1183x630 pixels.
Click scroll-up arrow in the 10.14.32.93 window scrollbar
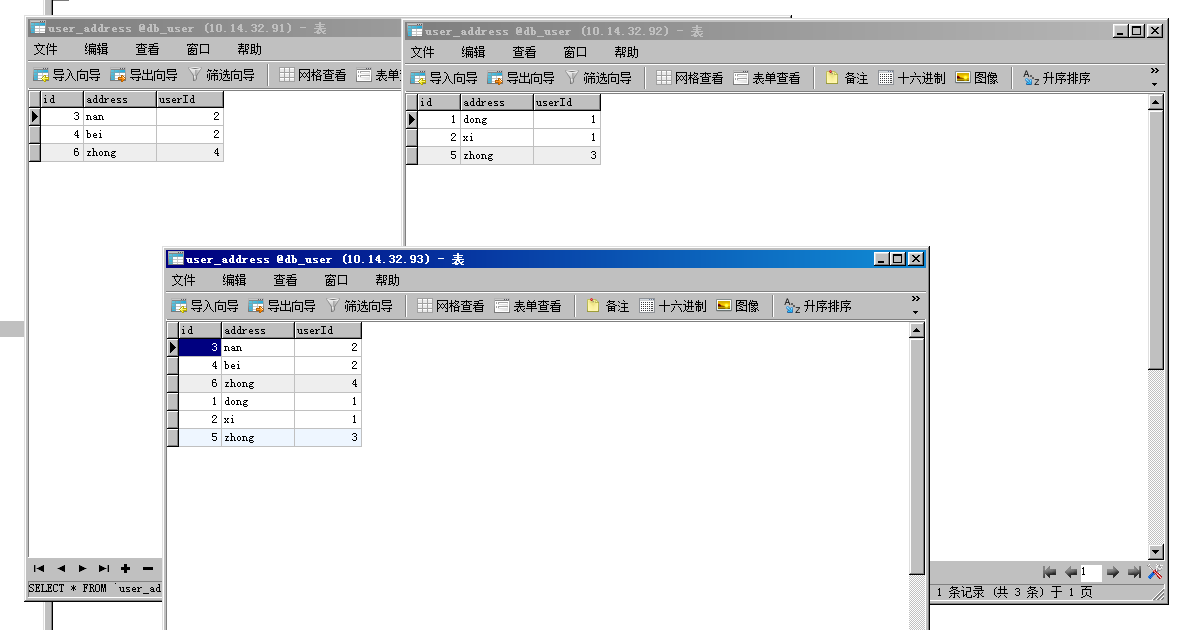pos(917,330)
